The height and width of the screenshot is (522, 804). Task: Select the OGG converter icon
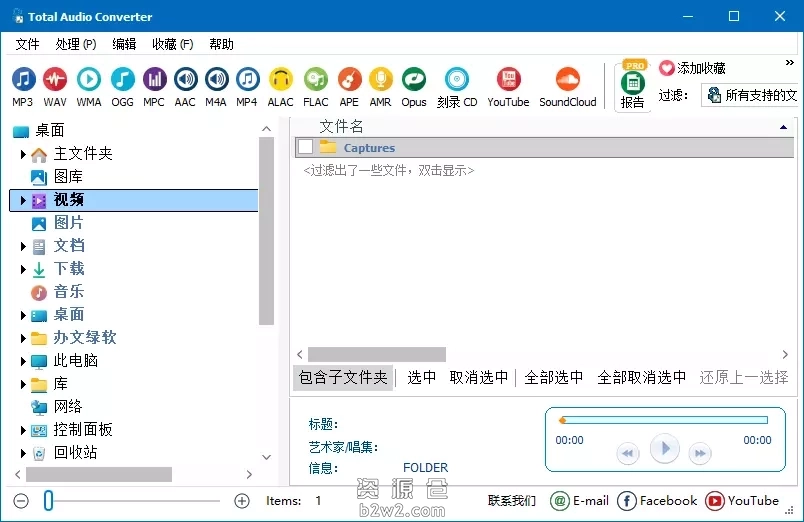click(x=122, y=86)
